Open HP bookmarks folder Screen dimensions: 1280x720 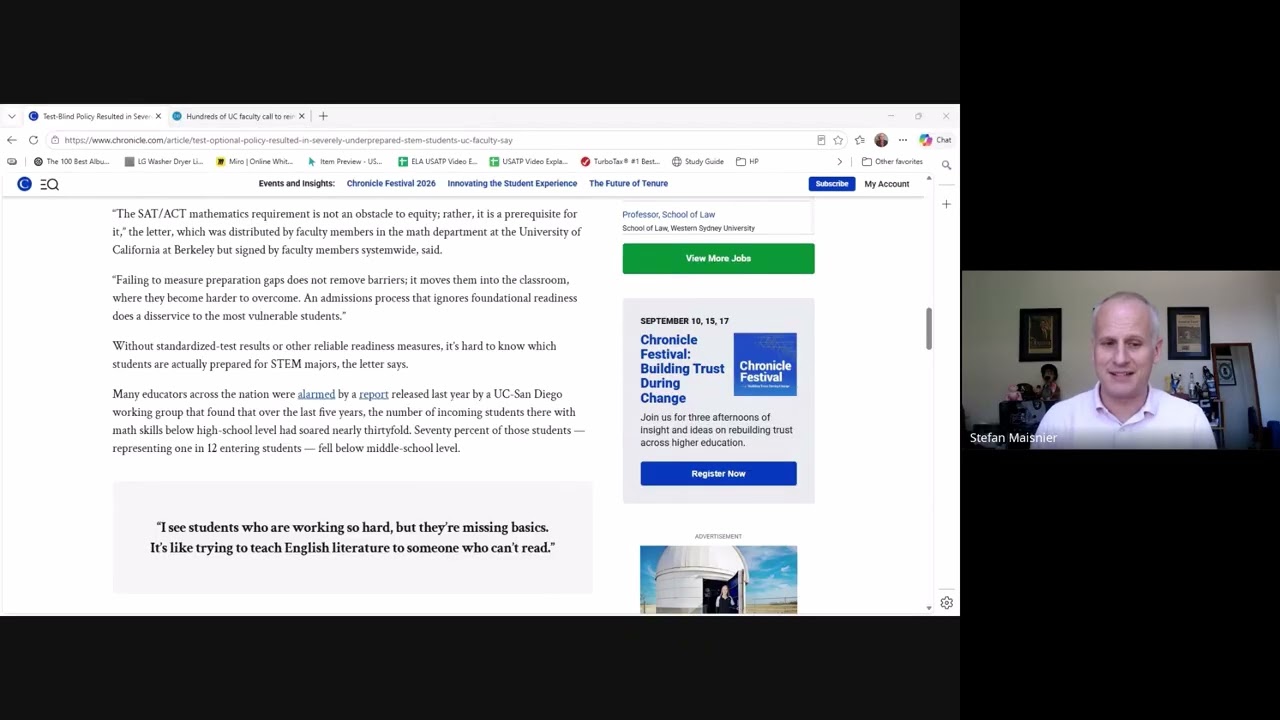(747, 161)
